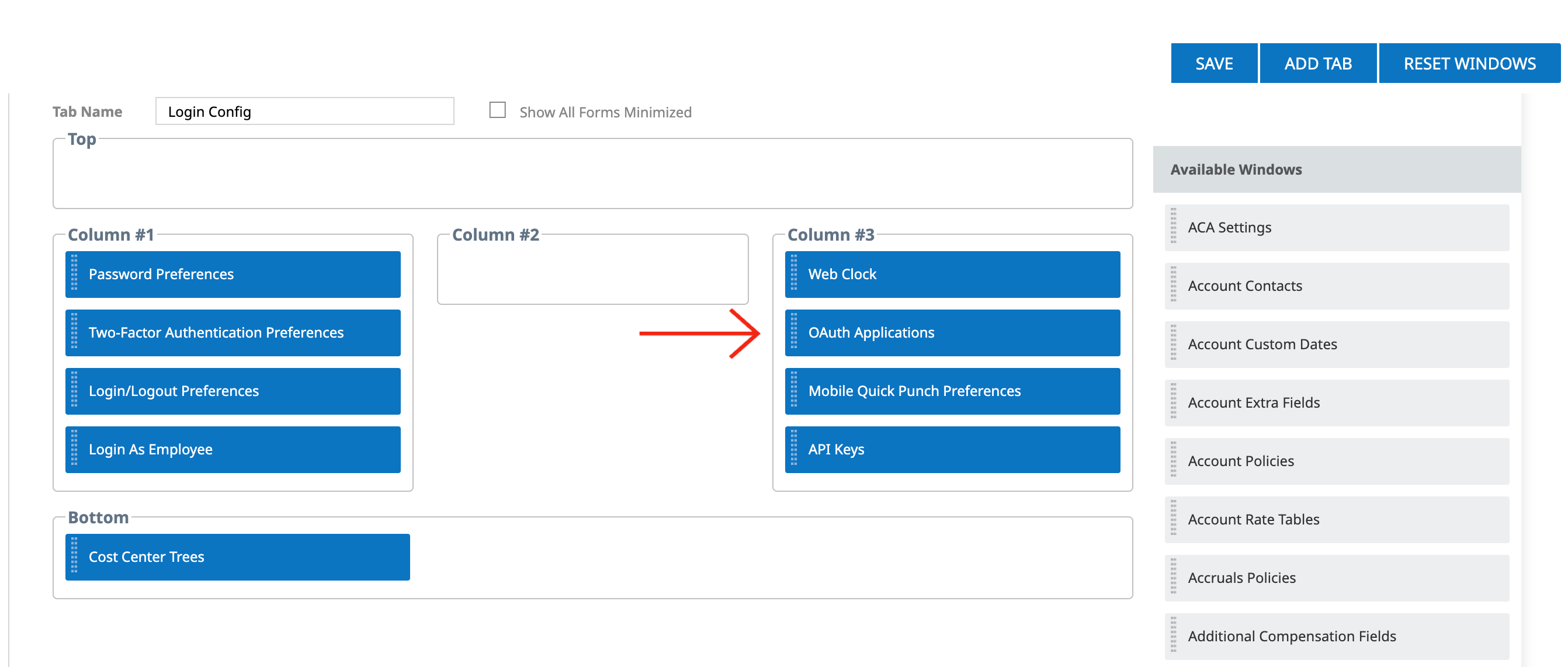Enable Show All Forms Minimized checkbox
This screenshot has width=1568, height=667.
pyautogui.click(x=497, y=110)
